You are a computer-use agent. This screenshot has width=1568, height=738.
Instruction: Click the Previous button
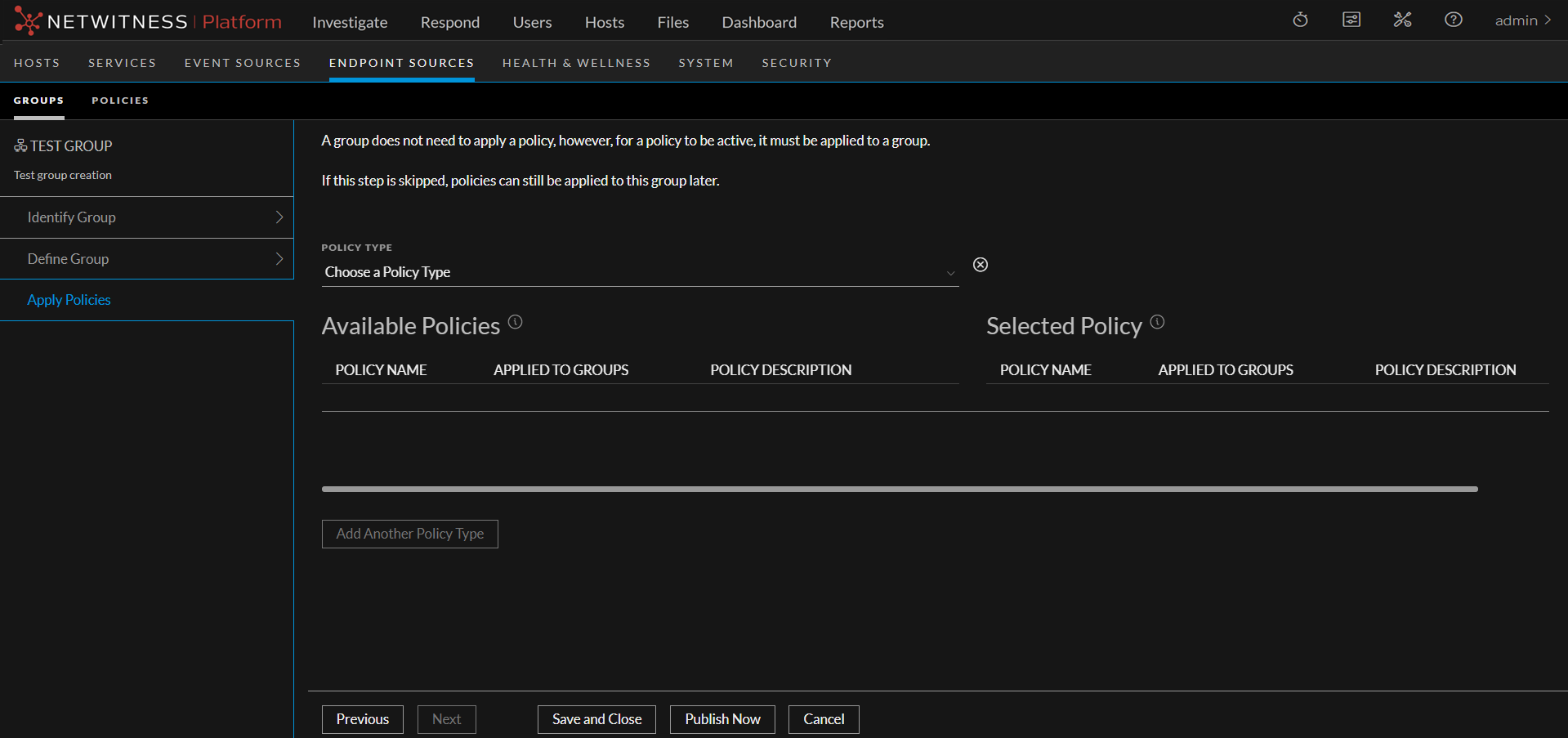point(362,719)
